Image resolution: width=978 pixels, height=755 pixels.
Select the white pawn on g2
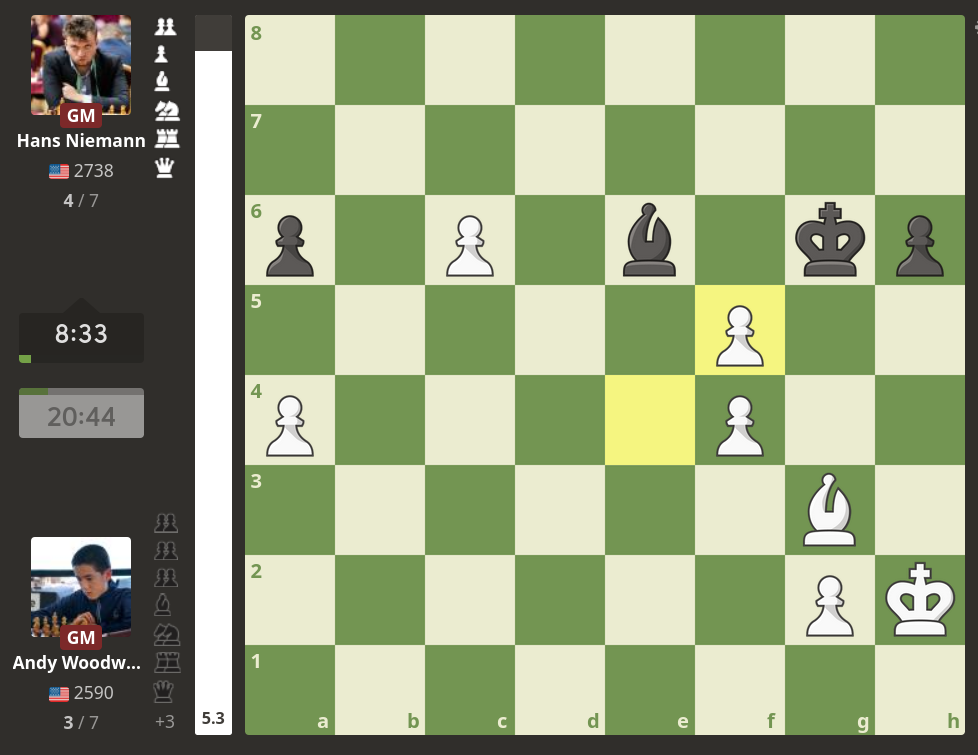click(830, 605)
